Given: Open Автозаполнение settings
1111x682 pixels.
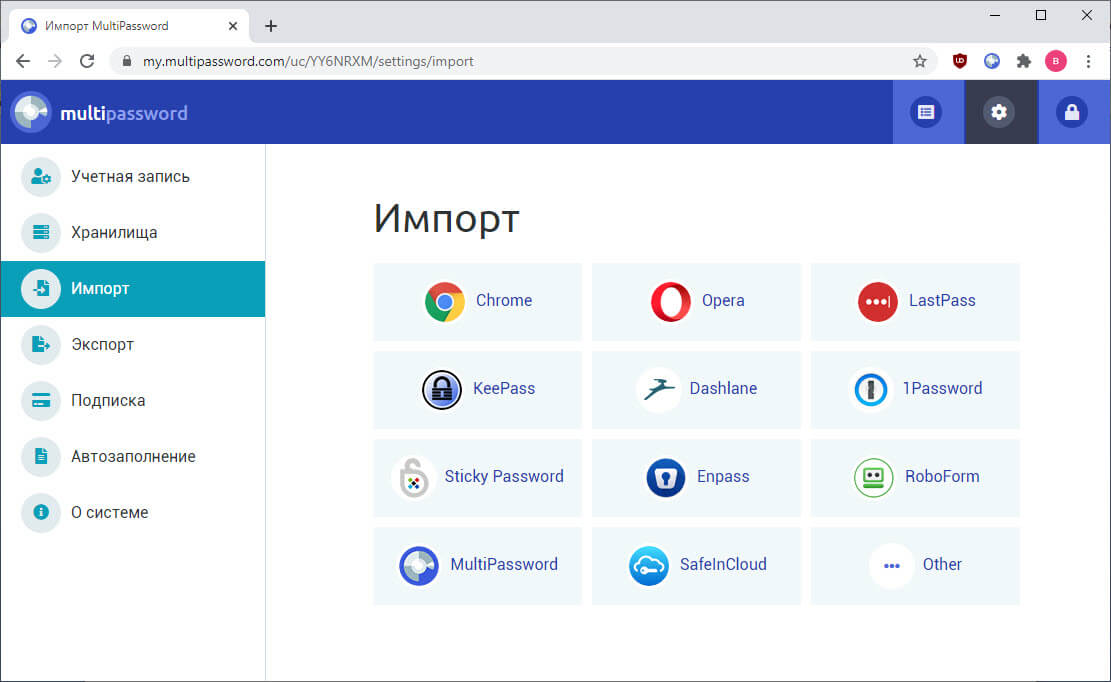Looking at the screenshot, I should [133, 456].
